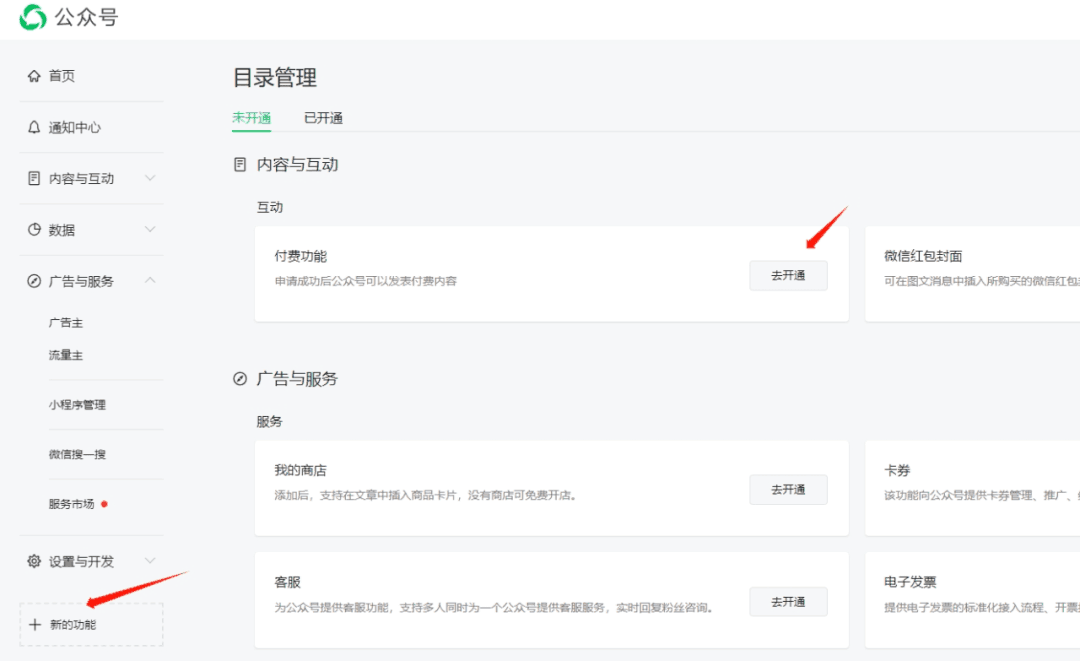Viewport: 1080px width, 661px height.
Task: Click the red dot next to 服务市场
Action: [x=105, y=504]
